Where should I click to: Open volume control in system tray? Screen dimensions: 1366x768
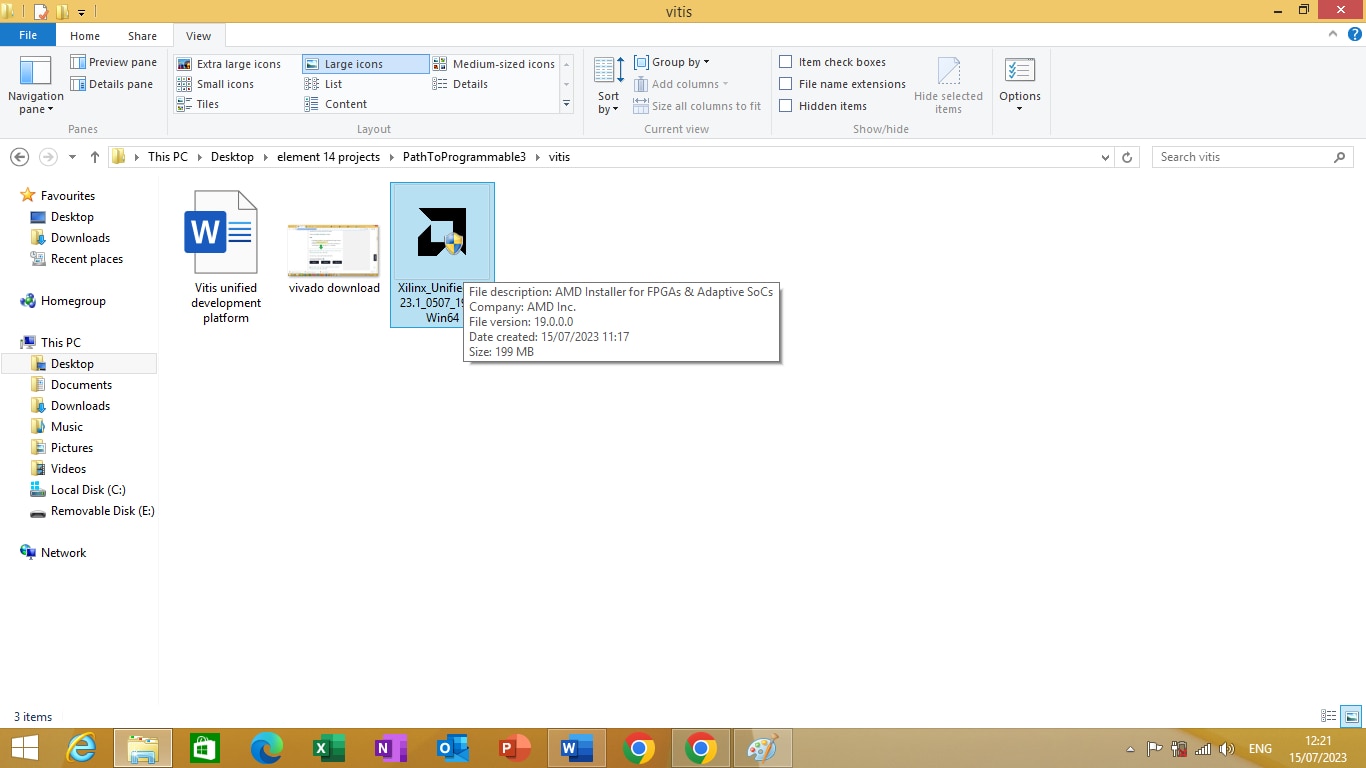coord(1227,748)
